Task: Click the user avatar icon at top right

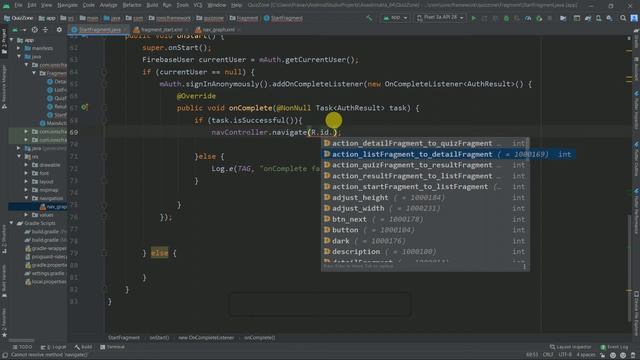Action: coord(634,18)
